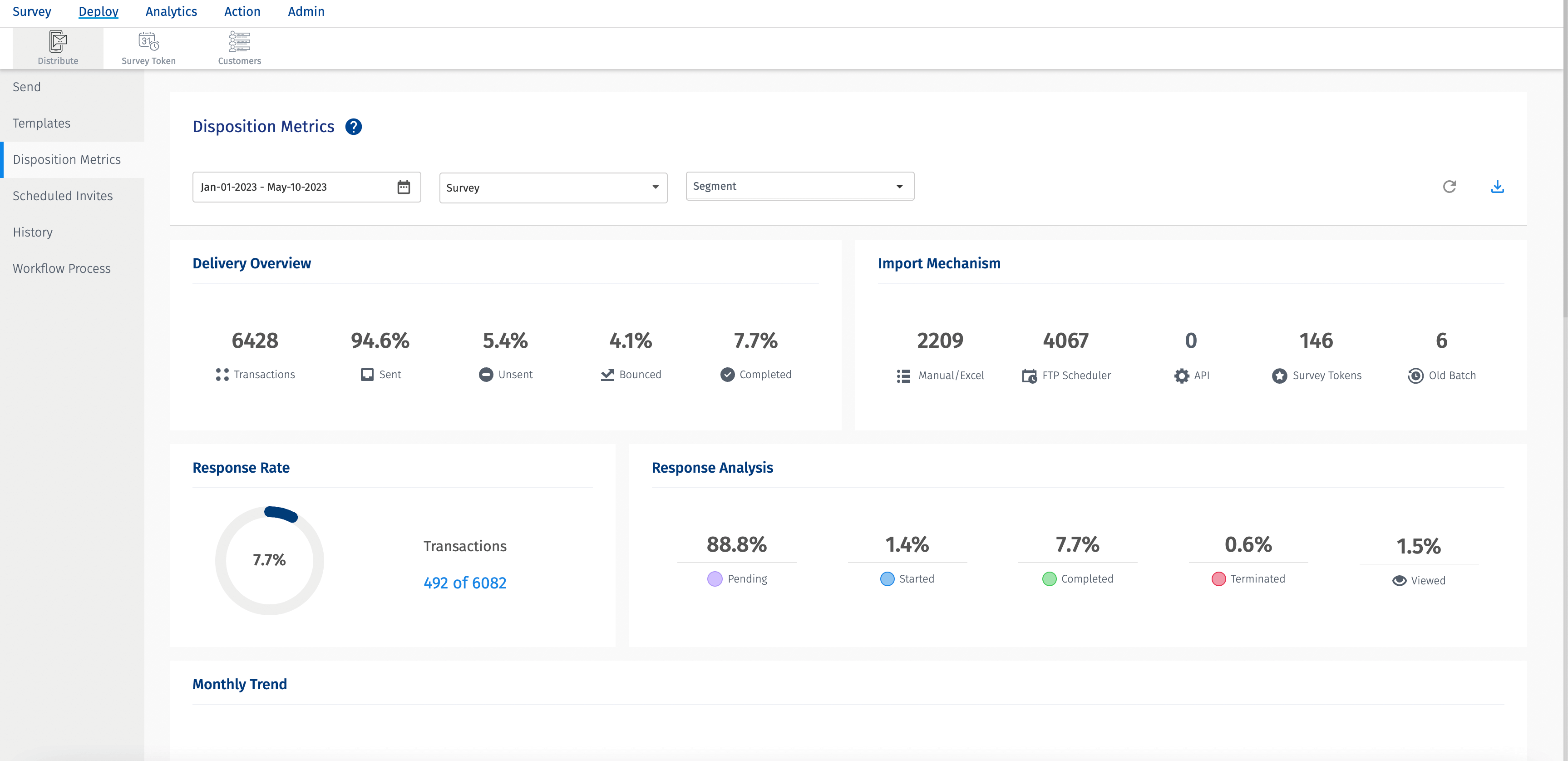
Task: Click the refresh metrics icon
Action: point(1450,187)
